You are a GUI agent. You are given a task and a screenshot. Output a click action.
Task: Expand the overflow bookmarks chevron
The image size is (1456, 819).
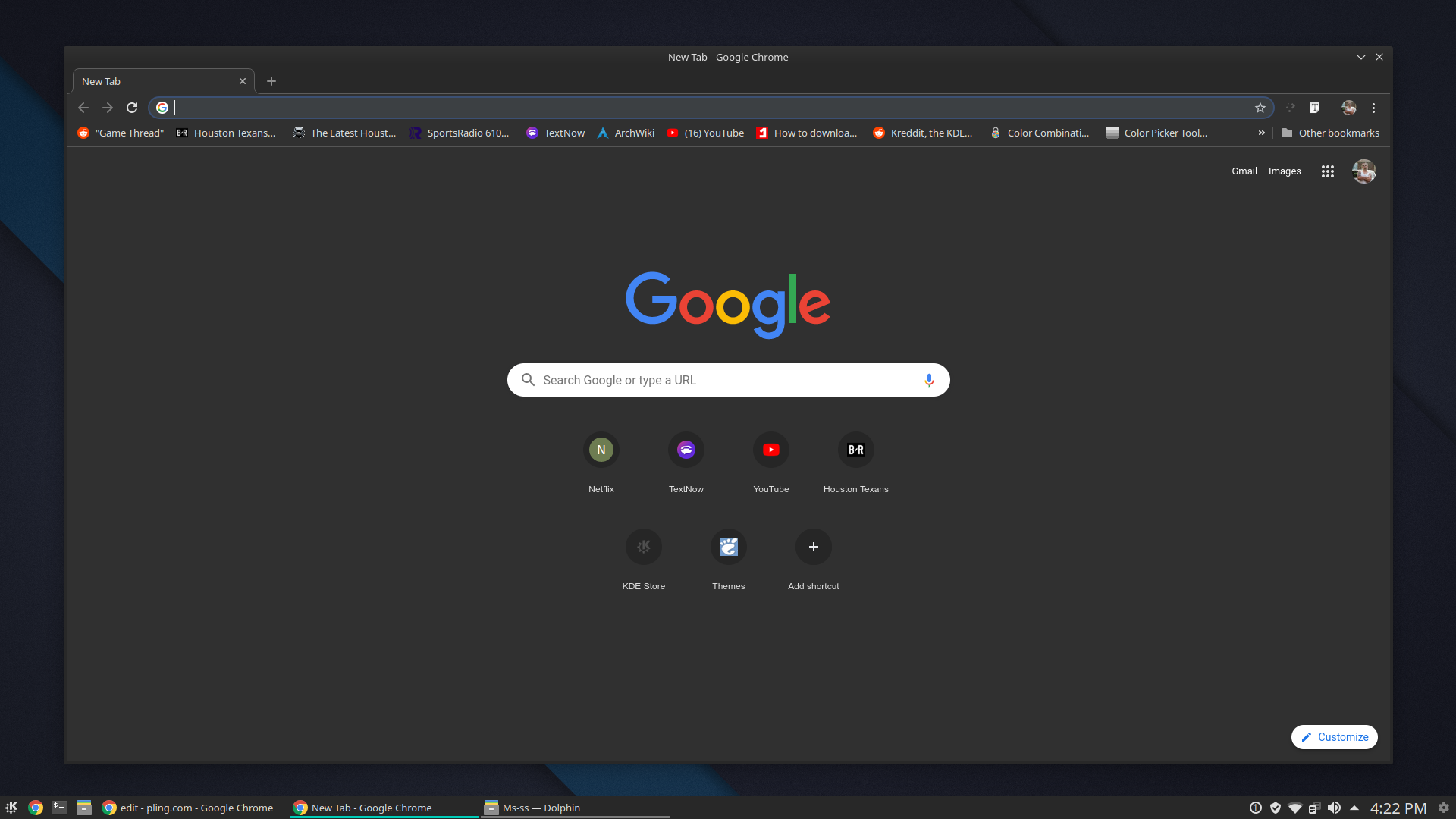(1262, 133)
